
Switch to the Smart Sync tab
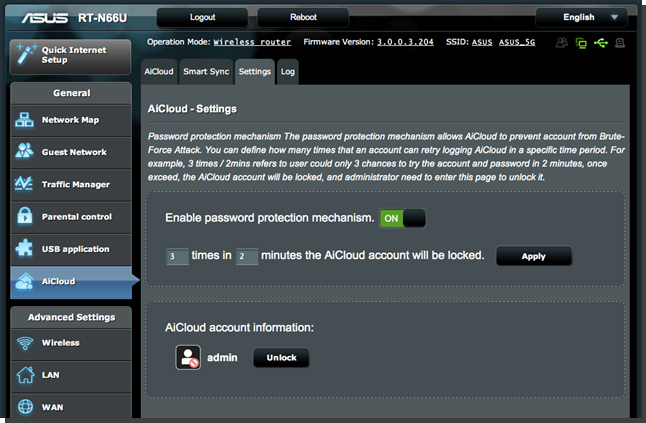[x=206, y=71]
